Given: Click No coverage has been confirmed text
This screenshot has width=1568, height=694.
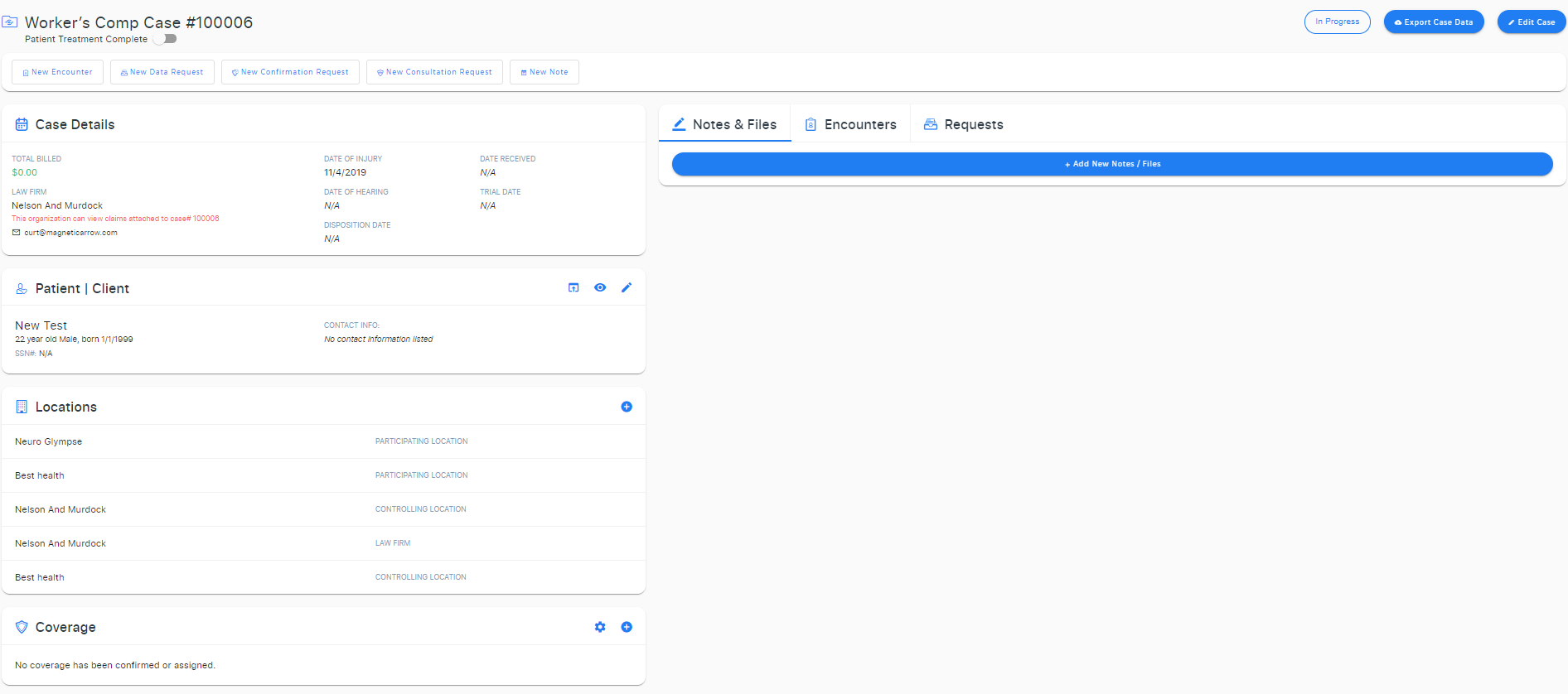Looking at the screenshot, I should click(115, 665).
